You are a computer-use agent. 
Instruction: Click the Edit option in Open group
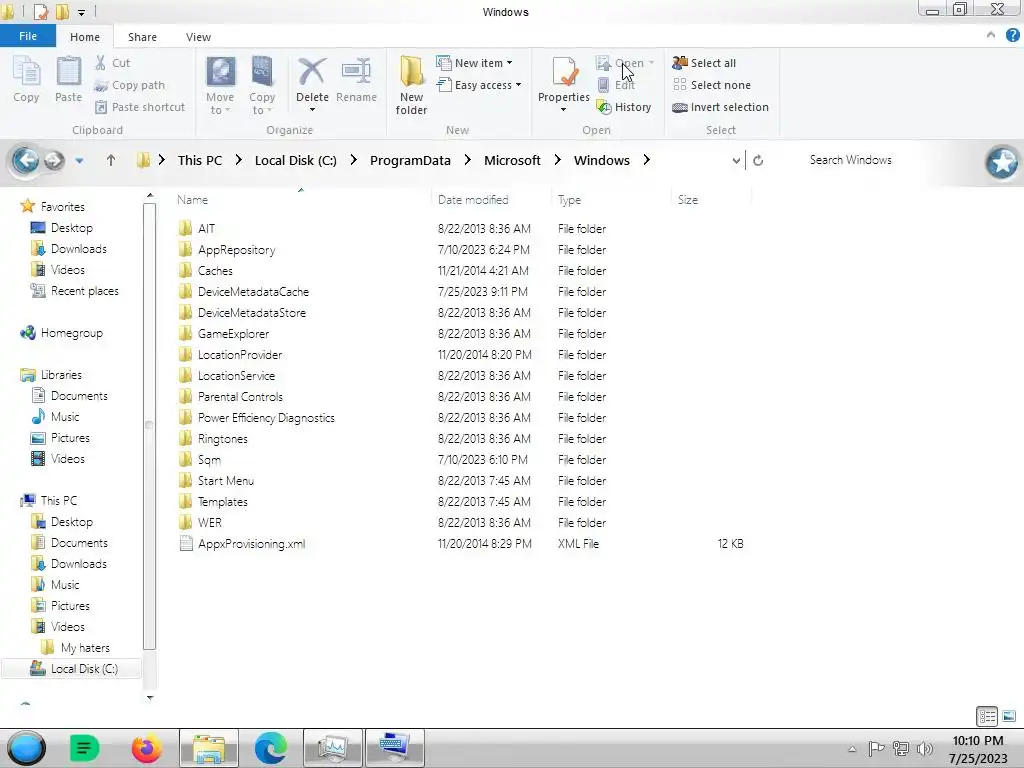616,85
